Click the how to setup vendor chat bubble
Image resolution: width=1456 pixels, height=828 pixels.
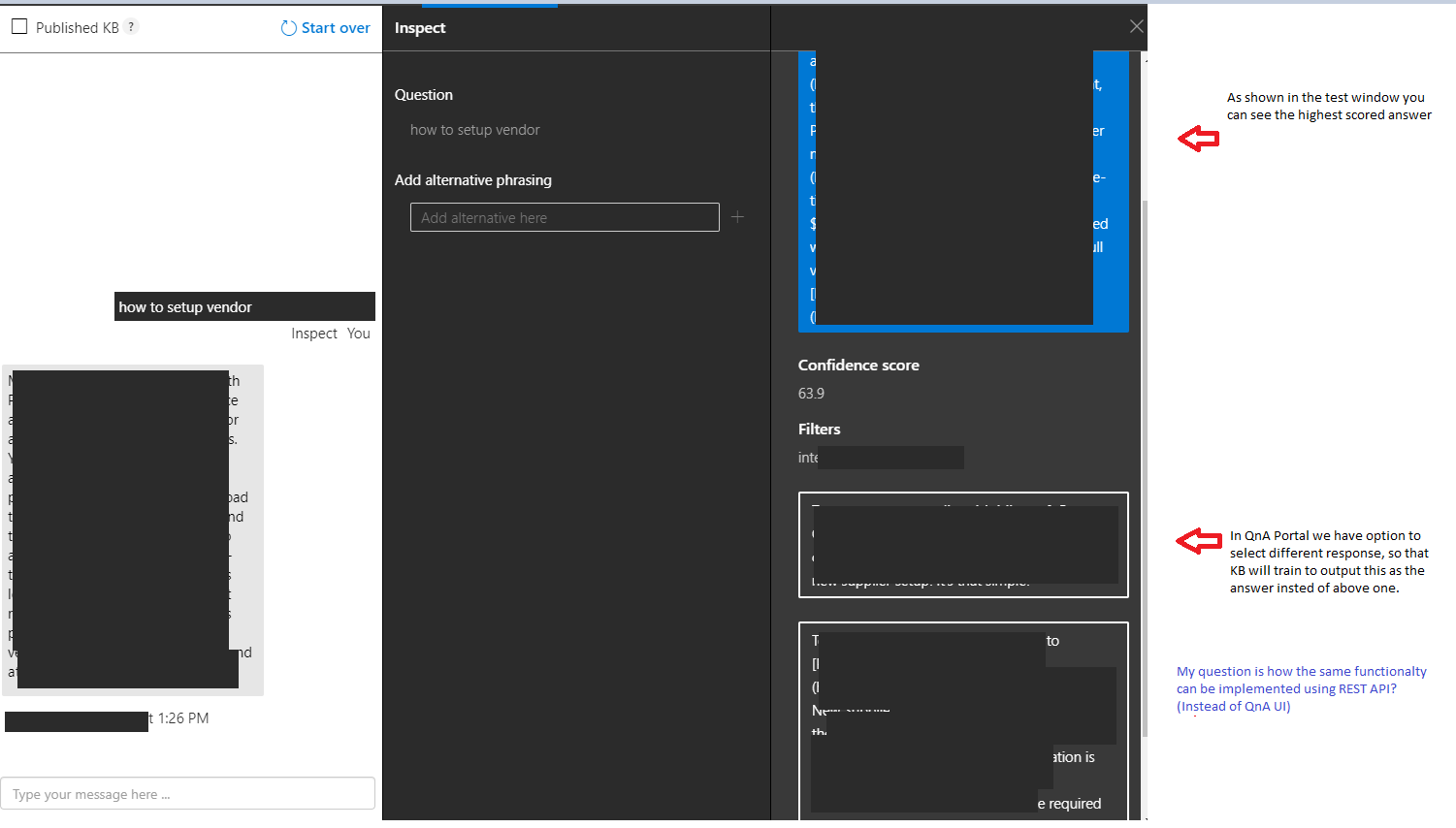[244, 306]
